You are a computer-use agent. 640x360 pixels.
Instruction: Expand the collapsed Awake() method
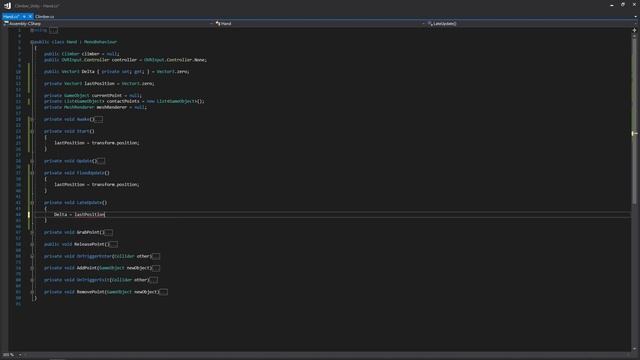(x=32, y=119)
